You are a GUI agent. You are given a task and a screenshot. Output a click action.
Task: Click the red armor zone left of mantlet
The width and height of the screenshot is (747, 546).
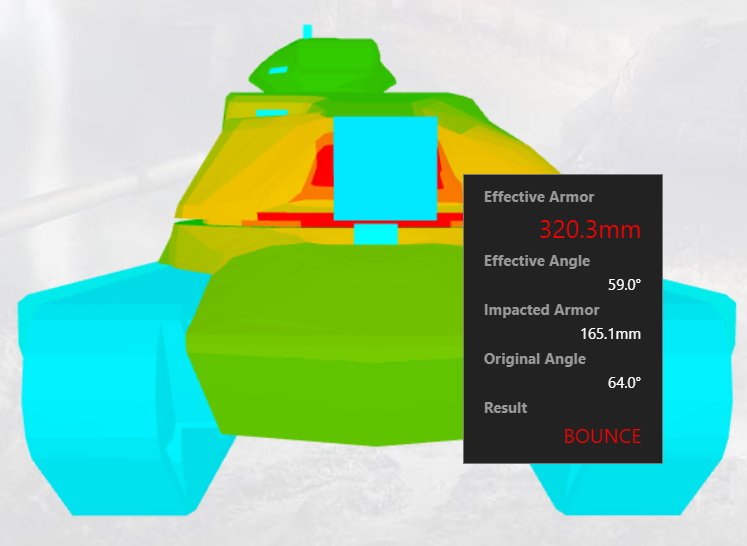pyautogui.click(x=323, y=168)
